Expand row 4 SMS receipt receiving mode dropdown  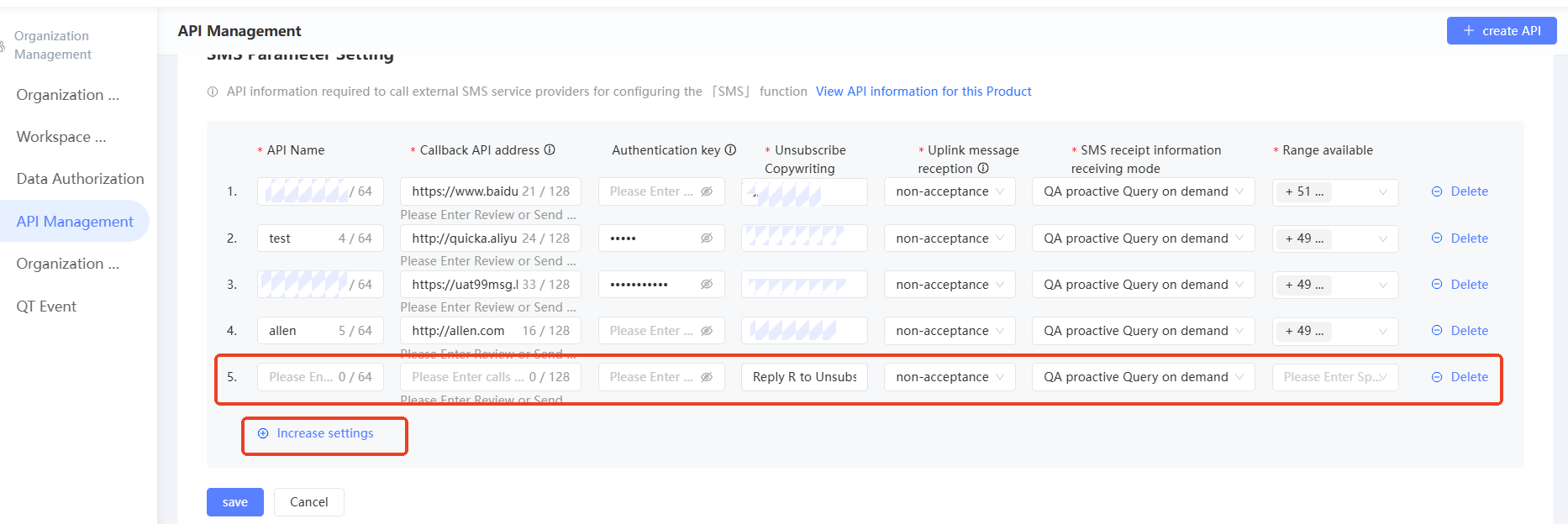point(1143,331)
